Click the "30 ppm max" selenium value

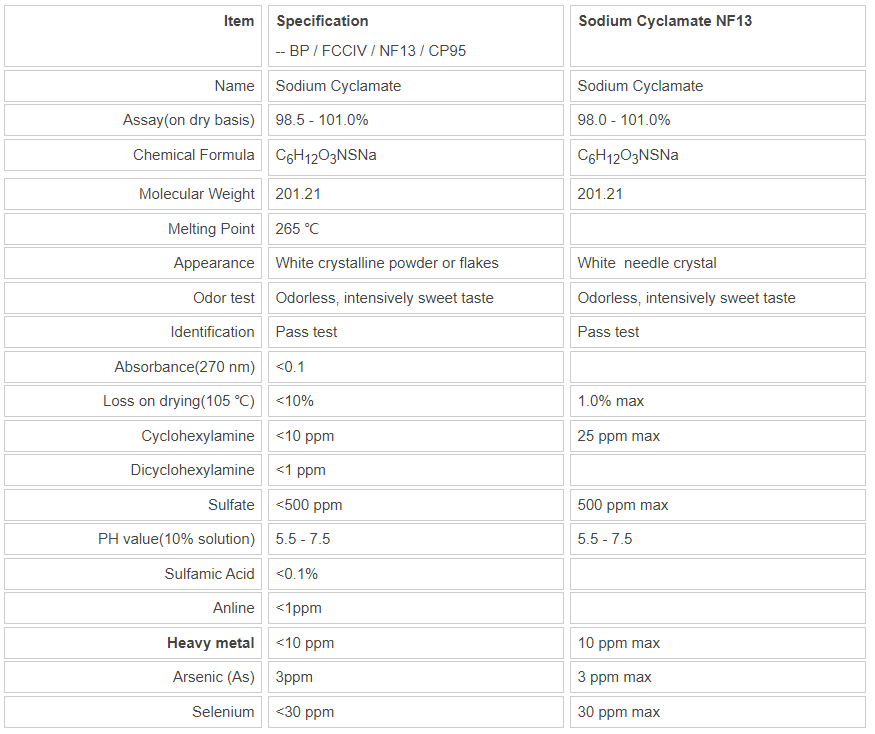coord(619,712)
